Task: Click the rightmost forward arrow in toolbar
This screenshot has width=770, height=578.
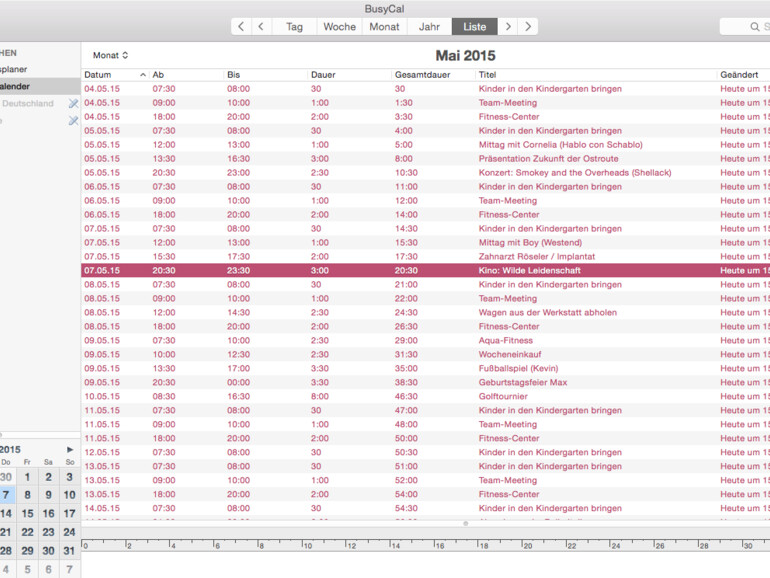Action: tap(528, 27)
